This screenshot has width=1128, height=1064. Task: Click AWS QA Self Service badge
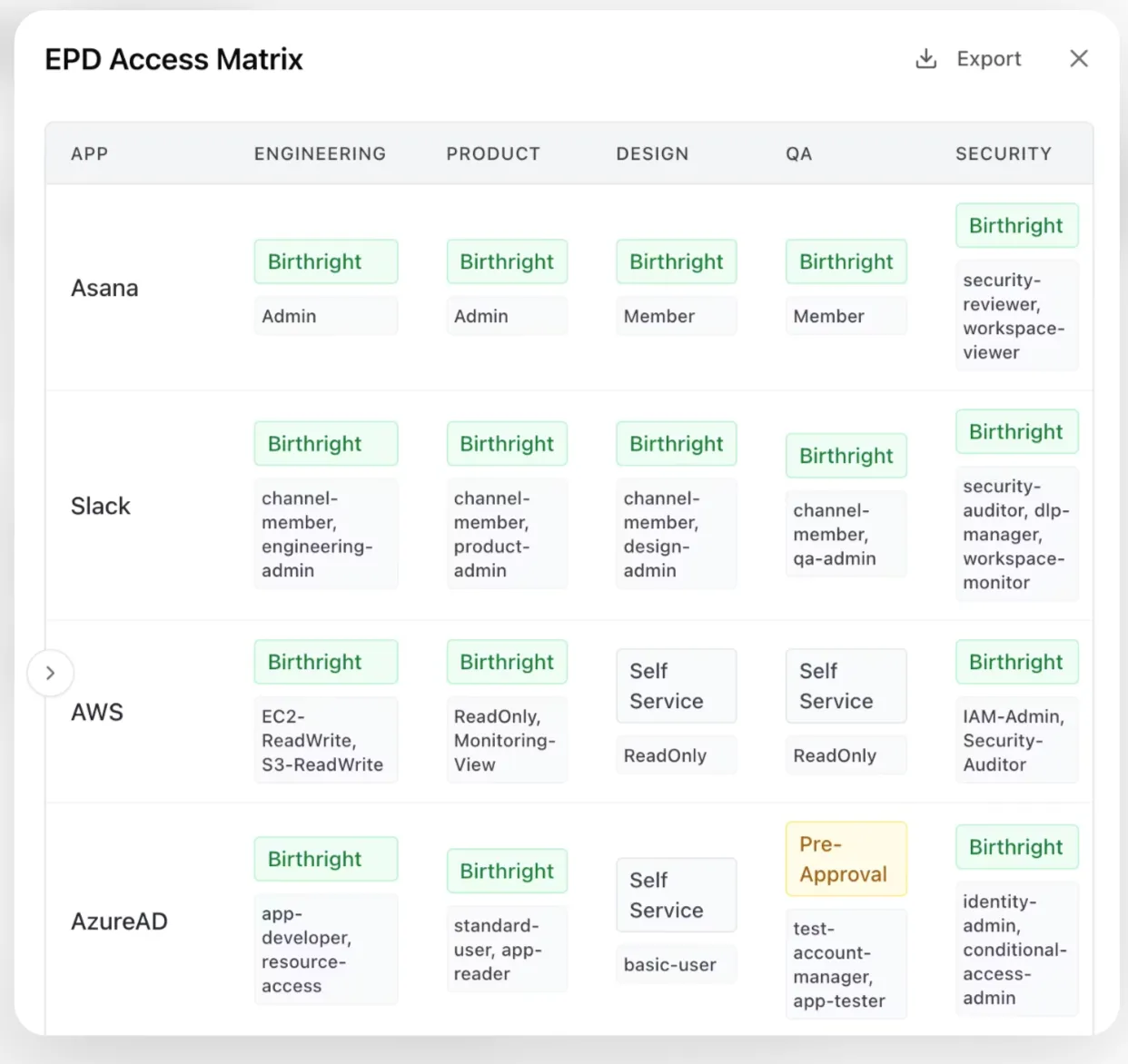(x=846, y=685)
